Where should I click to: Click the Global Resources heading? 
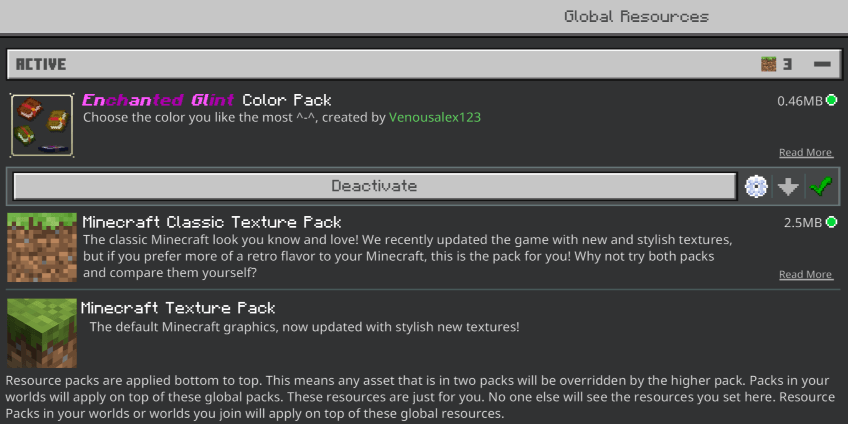coord(637,17)
